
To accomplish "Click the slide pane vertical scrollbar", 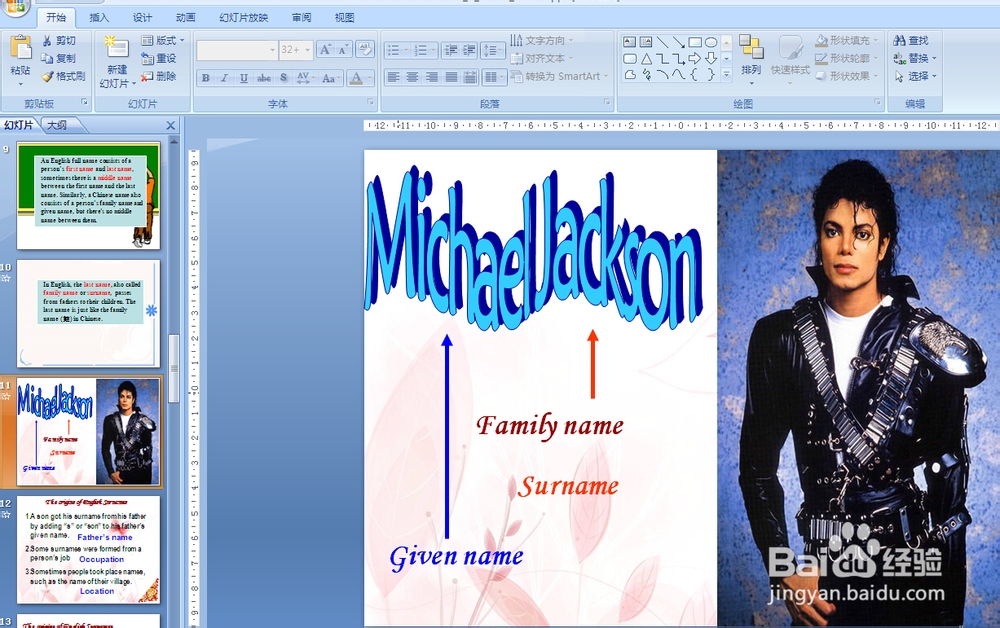I will [173, 369].
